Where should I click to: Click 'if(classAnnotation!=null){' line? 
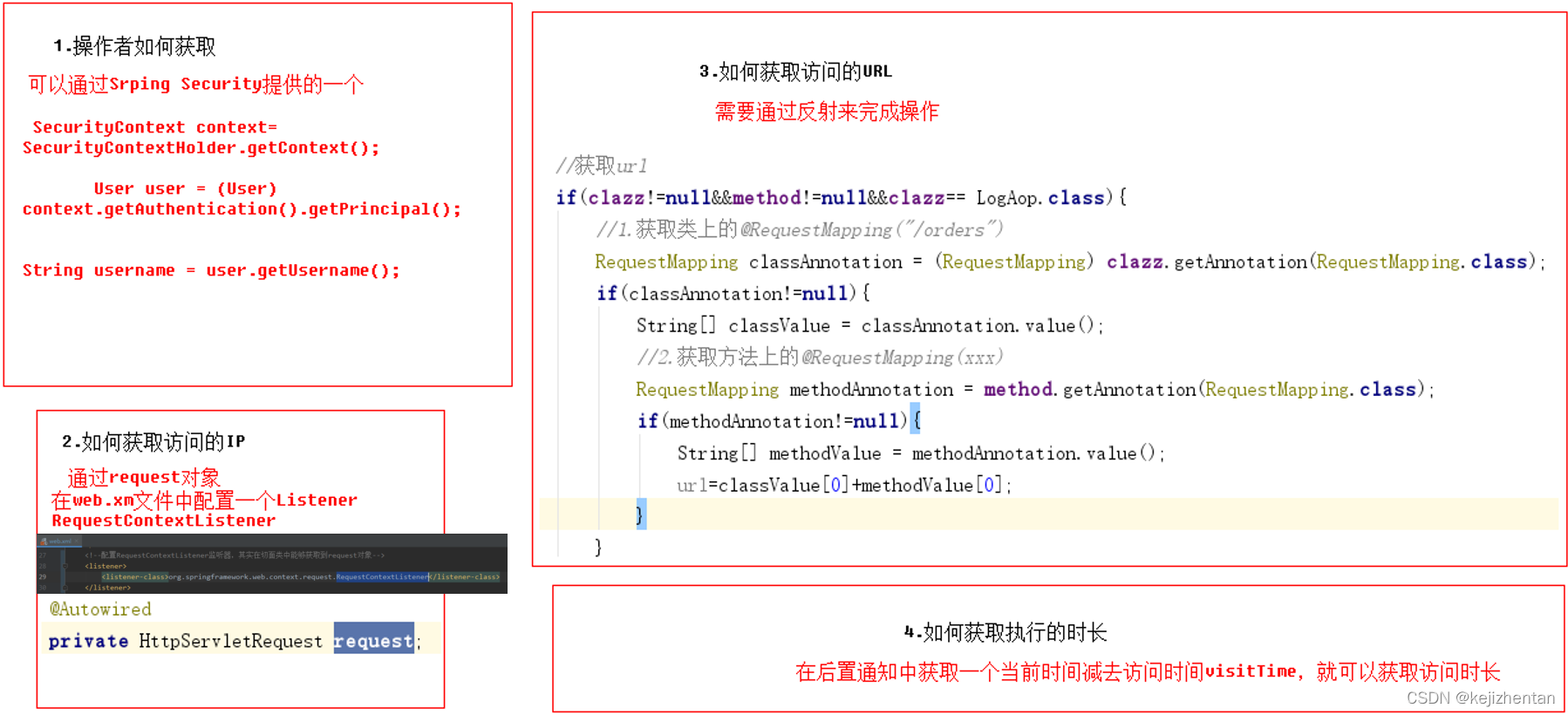(733, 294)
